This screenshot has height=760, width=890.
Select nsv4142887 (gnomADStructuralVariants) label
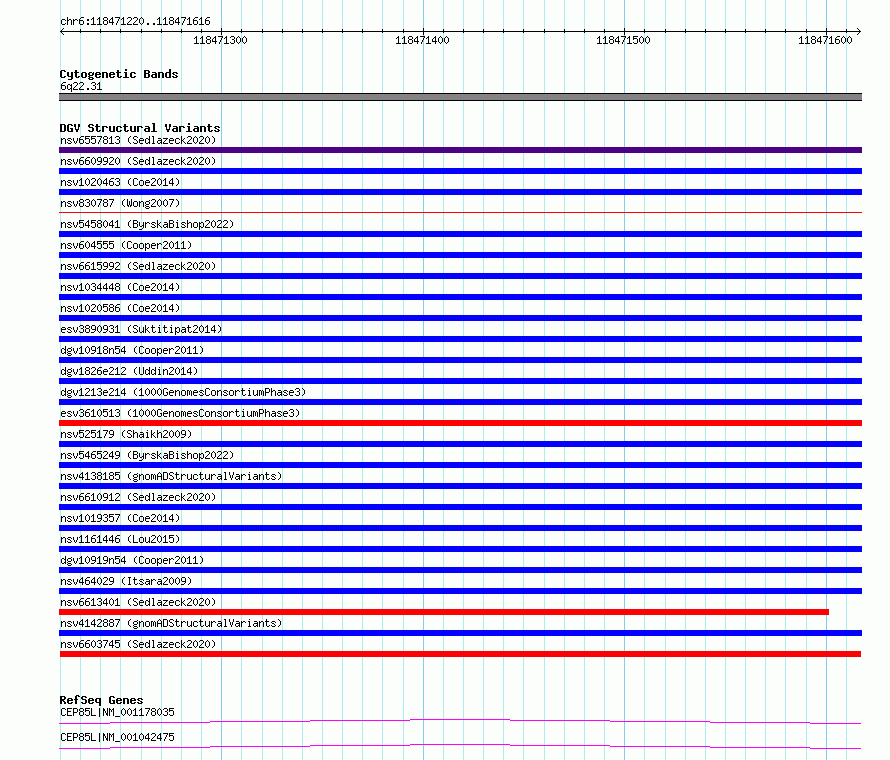(x=171, y=623)
